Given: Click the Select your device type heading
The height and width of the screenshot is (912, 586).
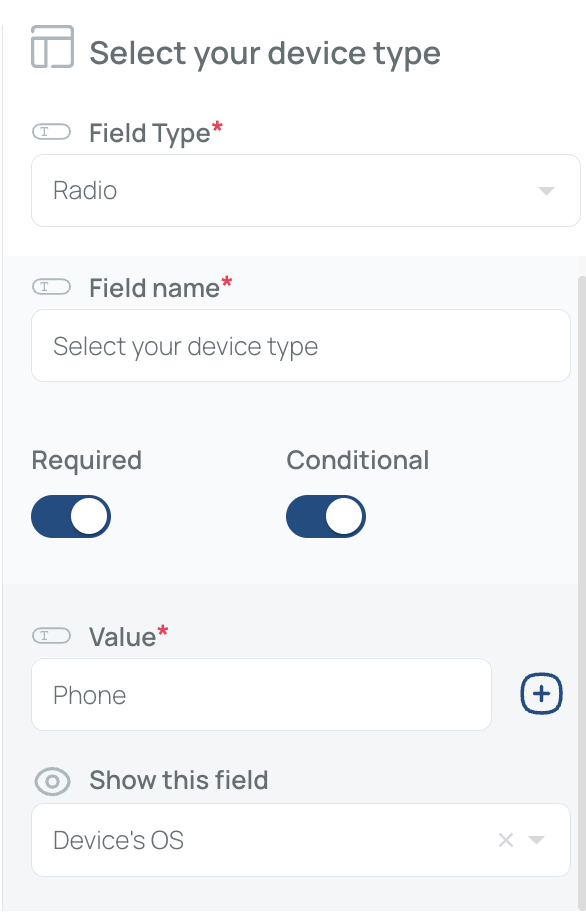Looking at the screenshot, I should [x=265, y=54].
